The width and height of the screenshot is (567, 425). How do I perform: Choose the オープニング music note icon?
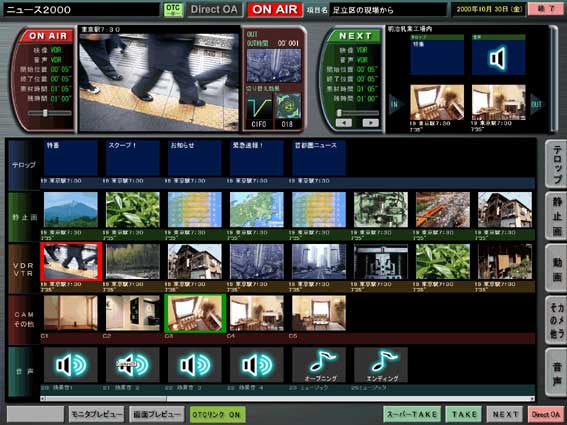[319, 365]
